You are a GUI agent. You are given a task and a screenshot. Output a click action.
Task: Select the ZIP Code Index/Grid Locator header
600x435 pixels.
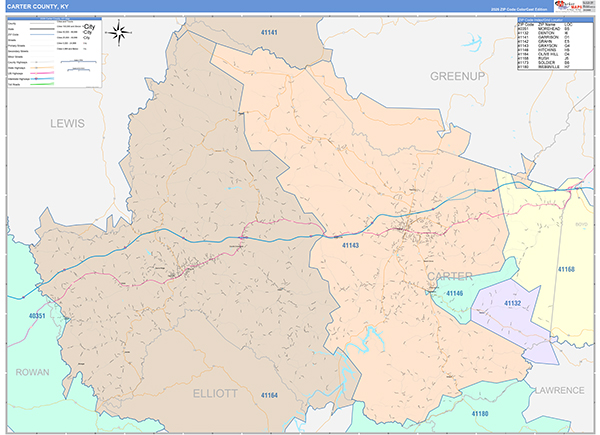(x=546, y=20)
